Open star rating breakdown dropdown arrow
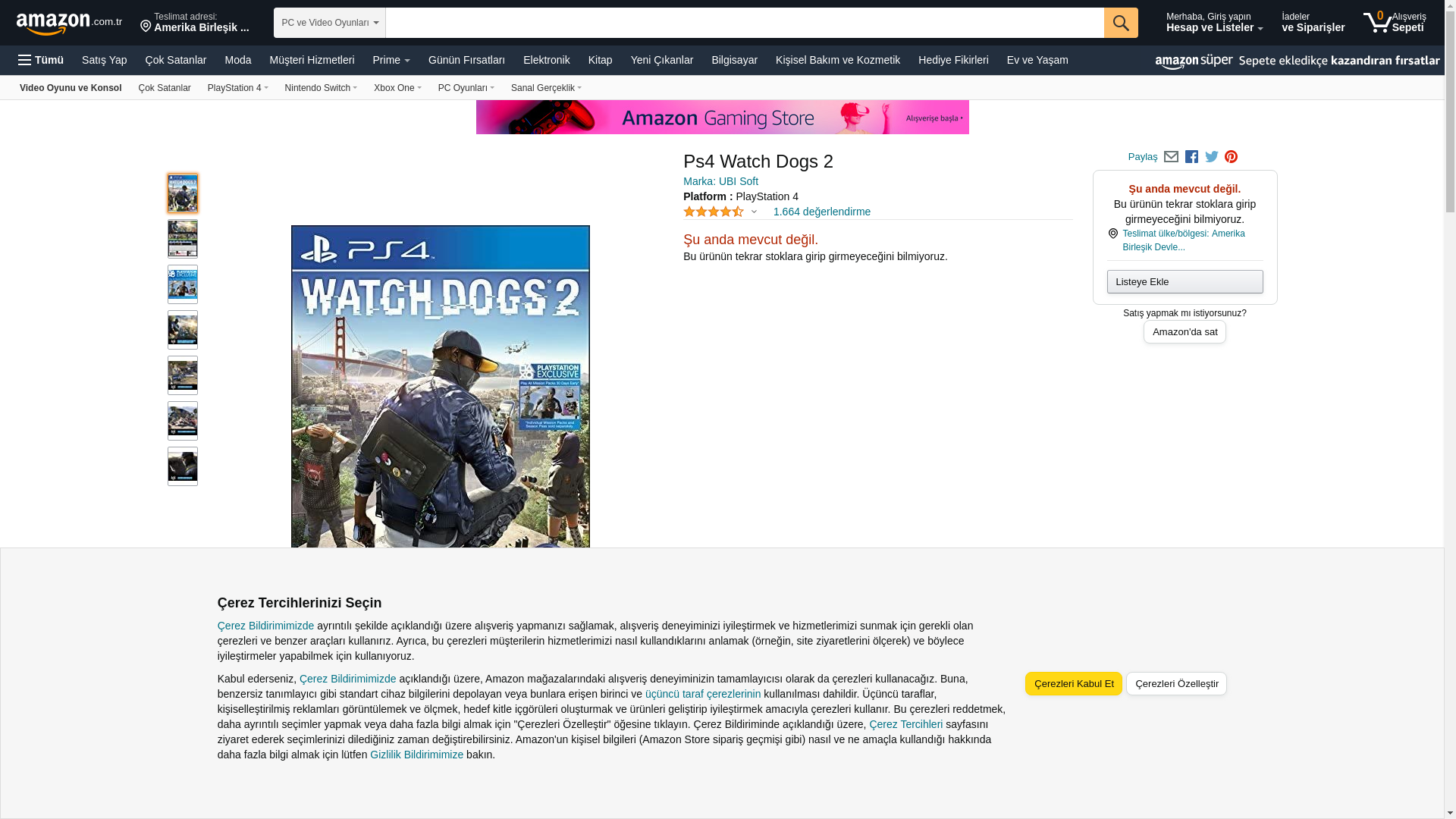The width and height of the screenshot is (1456, 819). pyautogui.click(x=754, y=212)
